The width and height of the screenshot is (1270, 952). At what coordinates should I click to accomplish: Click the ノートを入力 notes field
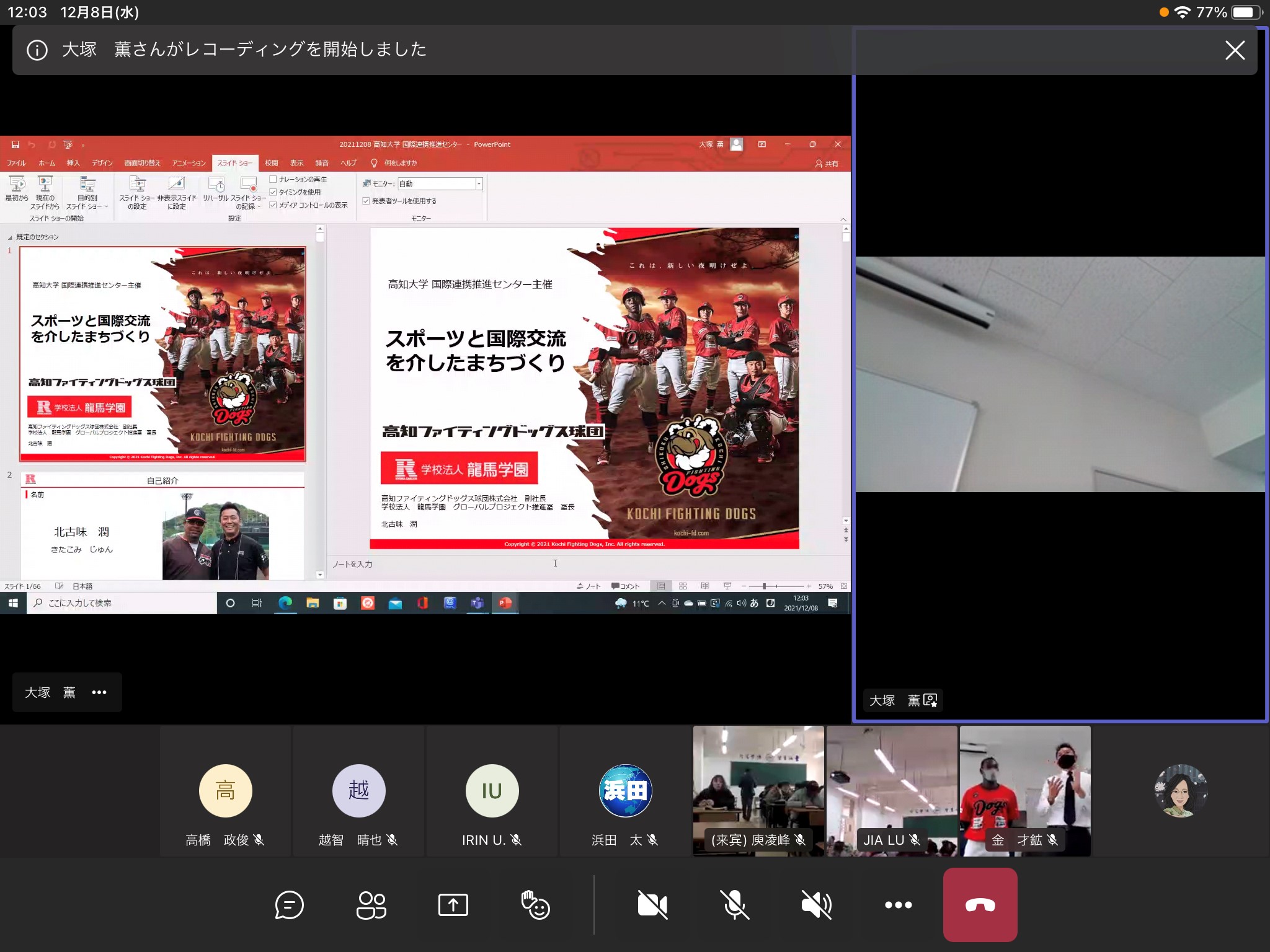pyautogui.click(x=352, y=564)
